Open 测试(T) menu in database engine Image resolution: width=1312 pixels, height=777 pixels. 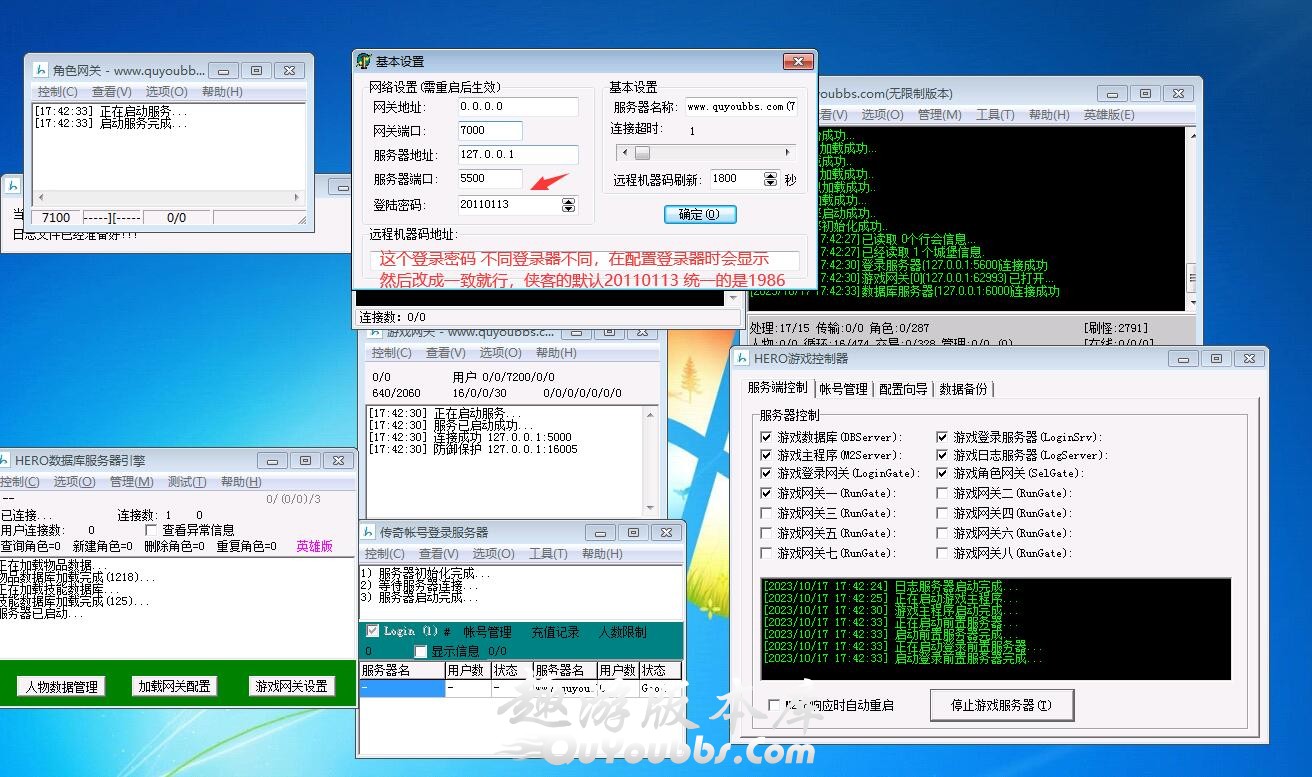click(187, 482)
